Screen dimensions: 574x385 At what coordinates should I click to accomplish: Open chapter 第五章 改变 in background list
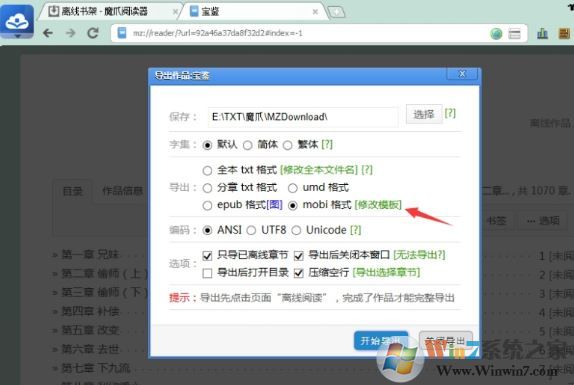(90, 330)
